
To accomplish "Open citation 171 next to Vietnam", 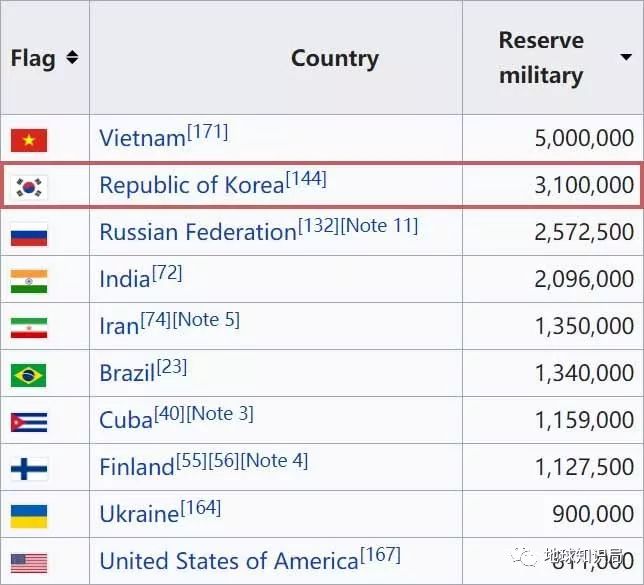I will pyautogui.click(x=208, y=131).
